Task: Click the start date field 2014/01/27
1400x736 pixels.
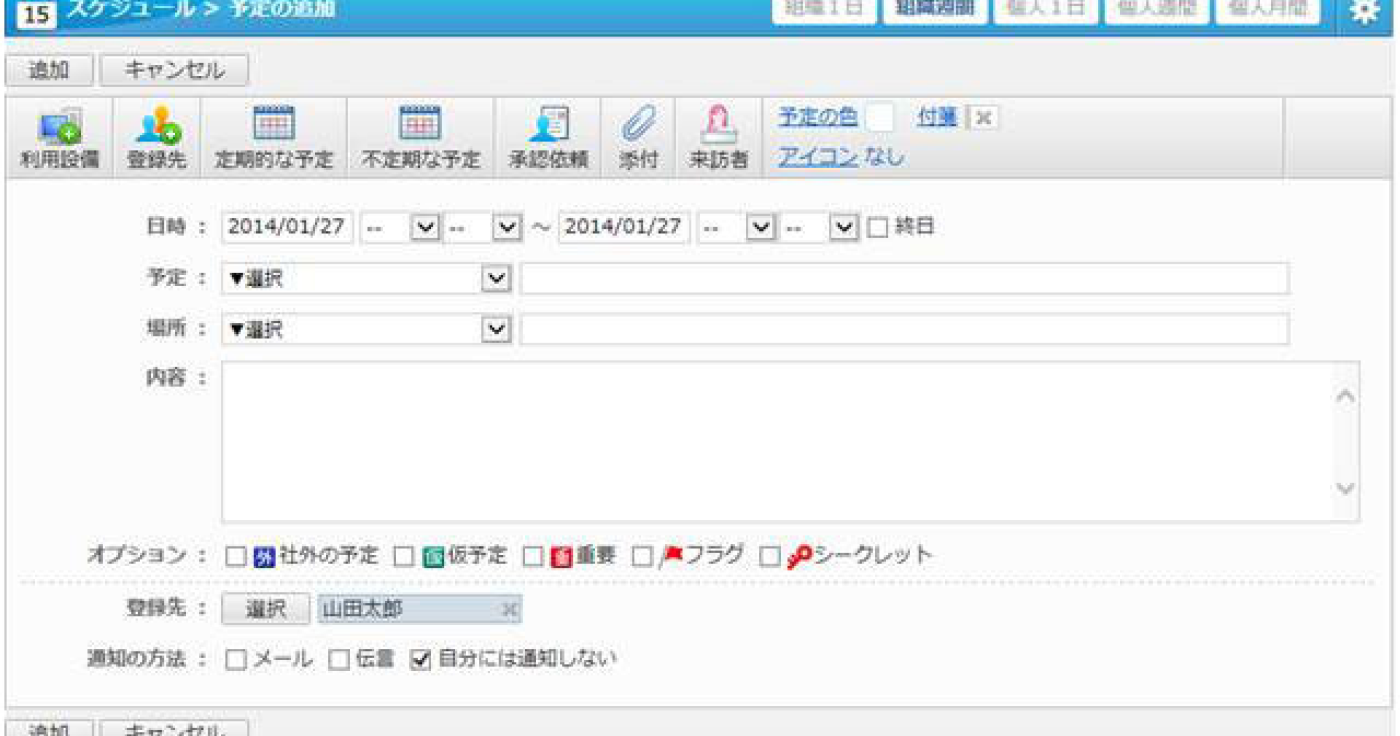Action: (288, 227)
